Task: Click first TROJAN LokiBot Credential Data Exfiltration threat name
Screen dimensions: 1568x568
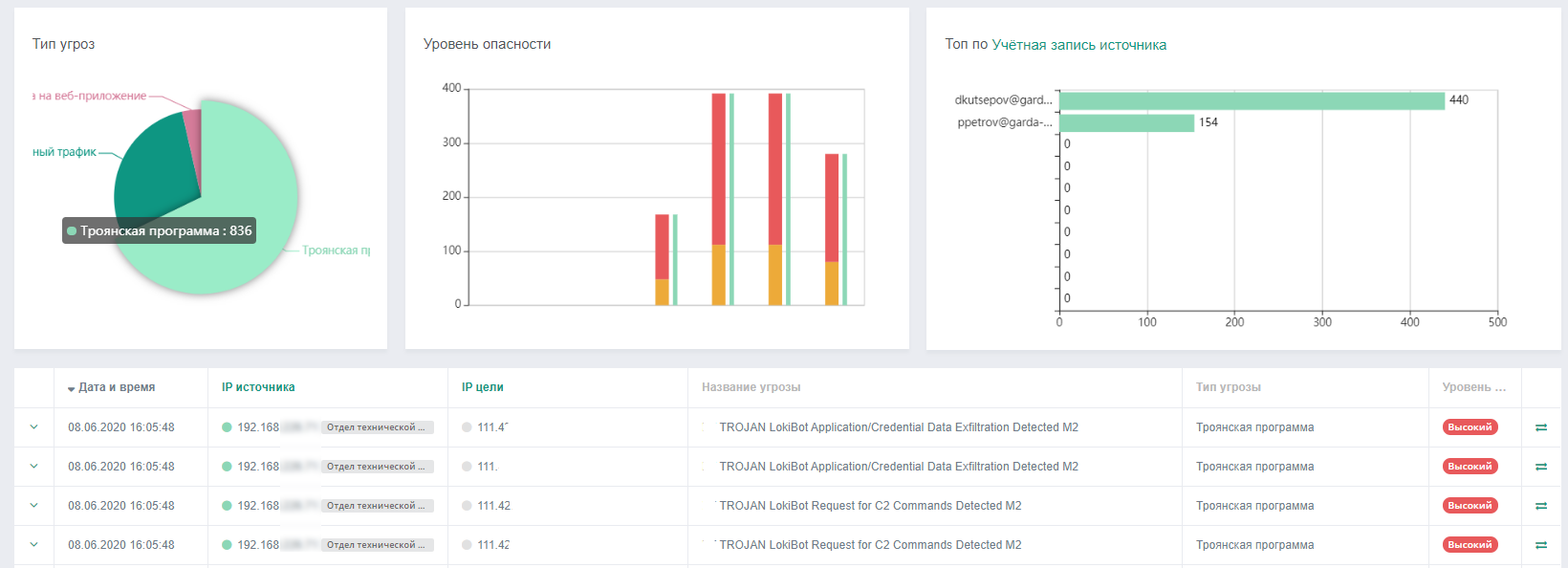Action: coord(899,427)
